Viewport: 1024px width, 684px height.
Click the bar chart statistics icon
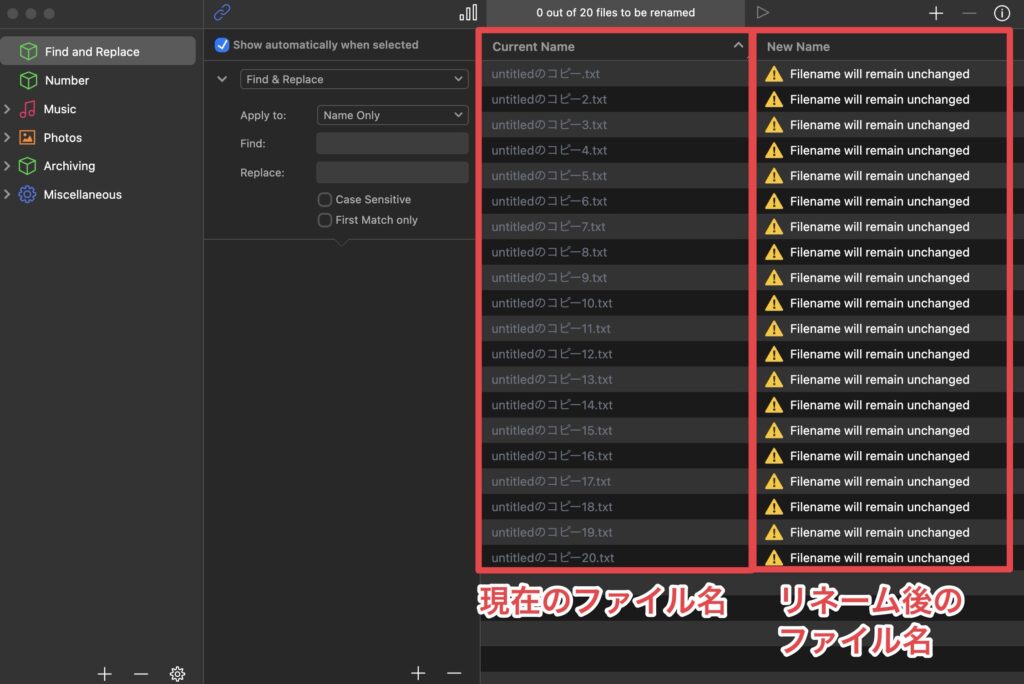pyautogui.click(x=468, y=13)
